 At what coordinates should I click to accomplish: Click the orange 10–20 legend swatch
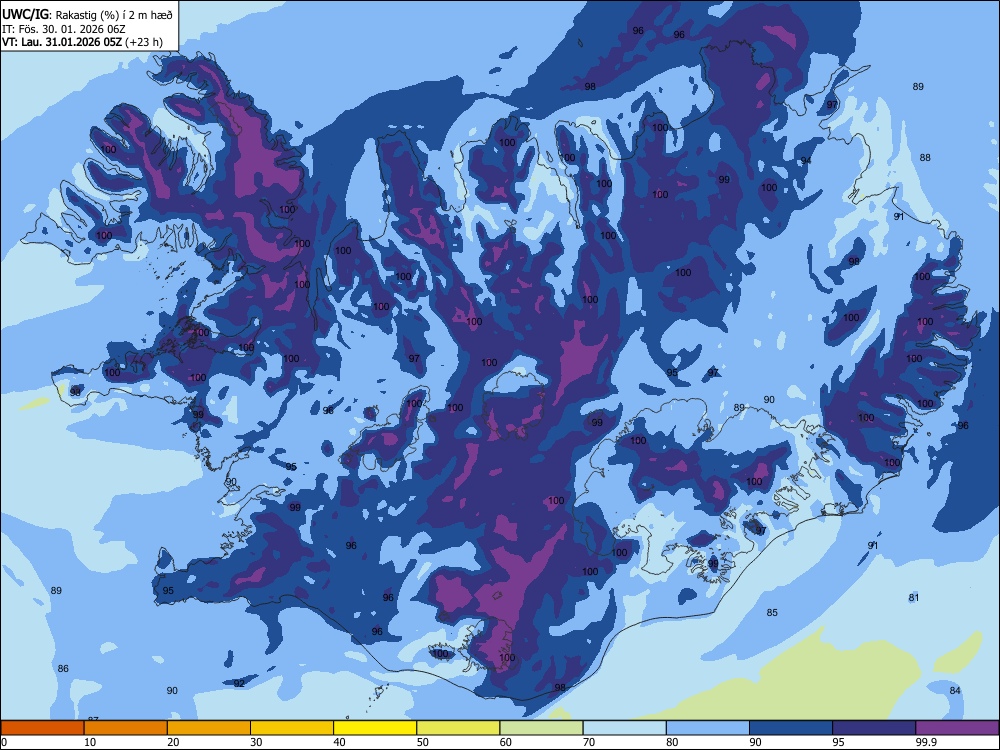point(126,728)
